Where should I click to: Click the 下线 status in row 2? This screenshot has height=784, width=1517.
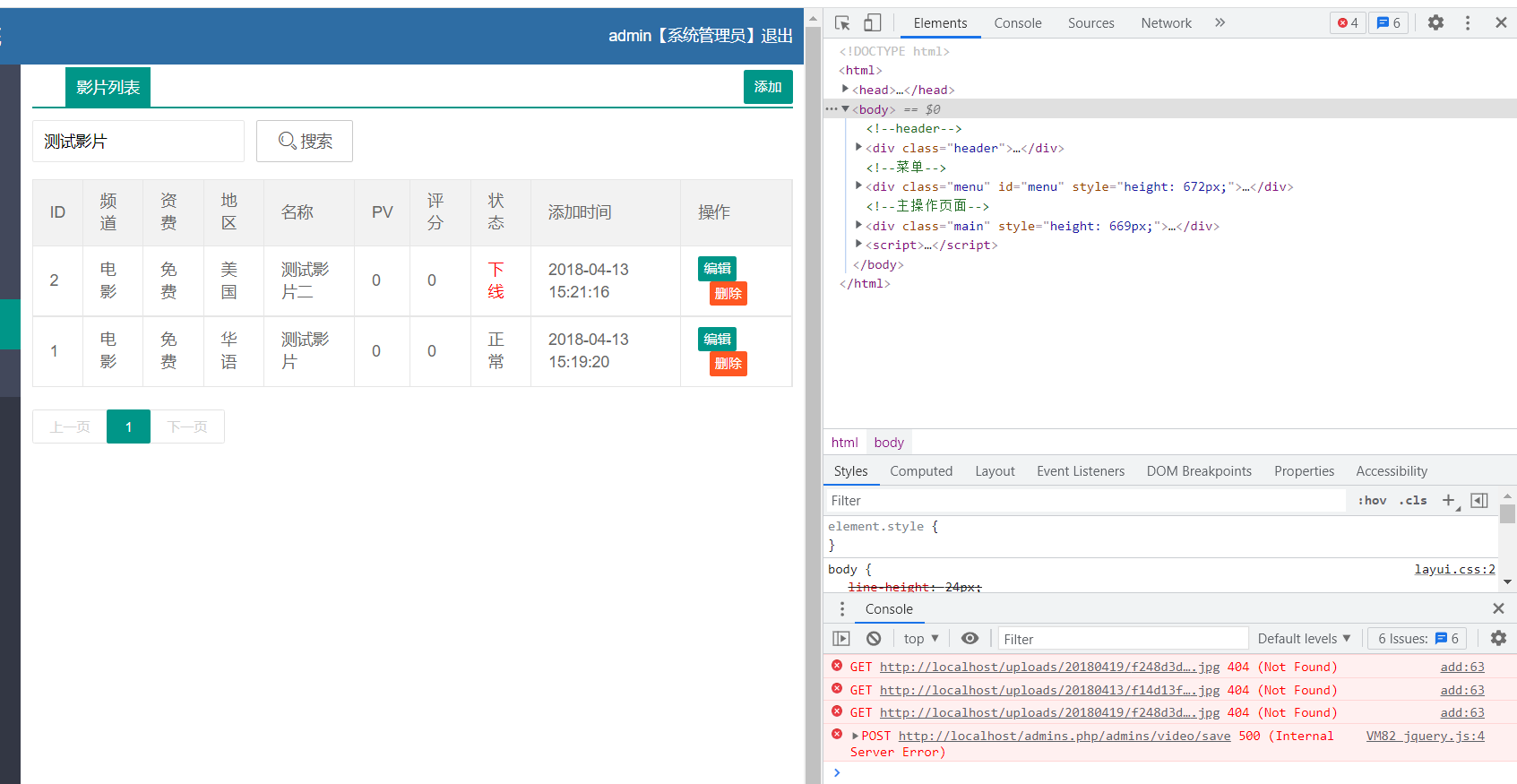pyautogui.click(x=496, y=280)
